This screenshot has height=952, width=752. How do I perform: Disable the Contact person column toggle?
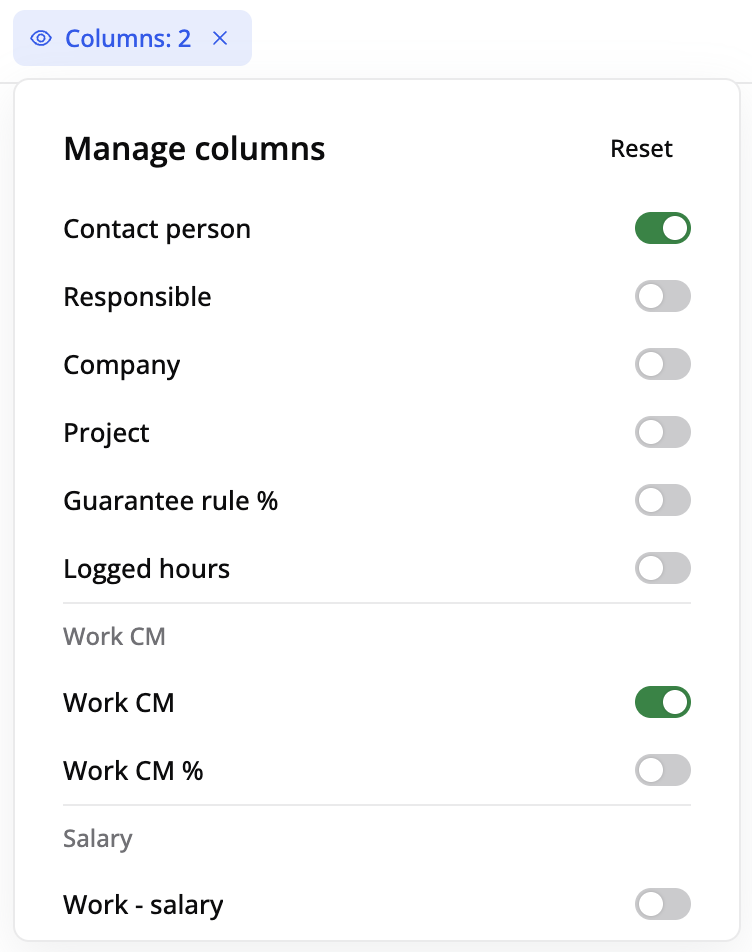click(x=662, y=229)
